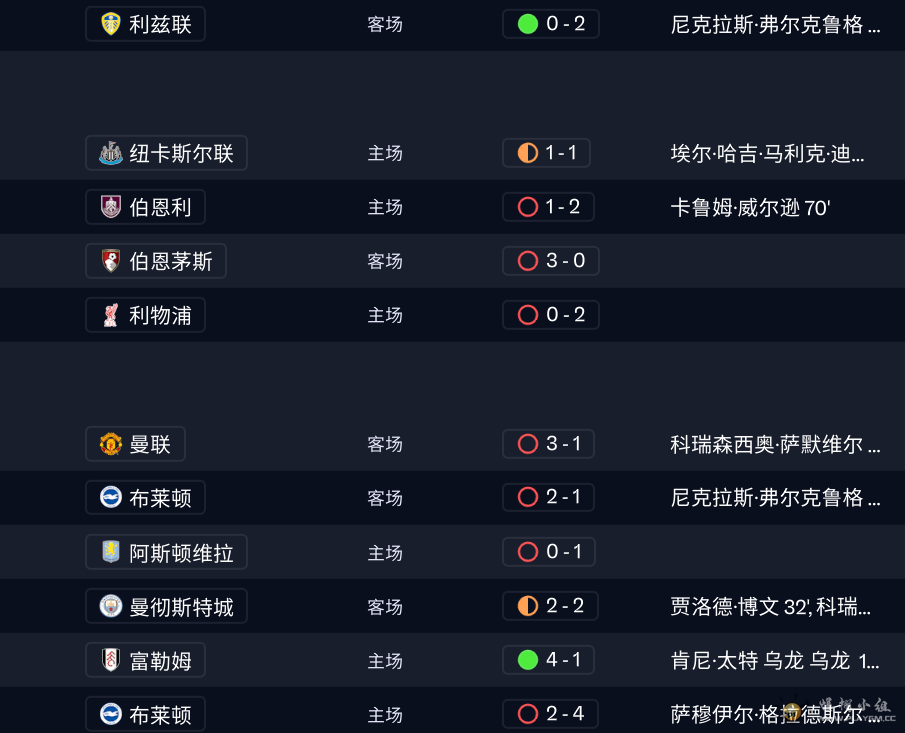The width and height of the screenshot is (905, 733).
Task: Toggle the green win indicator beside 0-2
Action: click(527, 23)
